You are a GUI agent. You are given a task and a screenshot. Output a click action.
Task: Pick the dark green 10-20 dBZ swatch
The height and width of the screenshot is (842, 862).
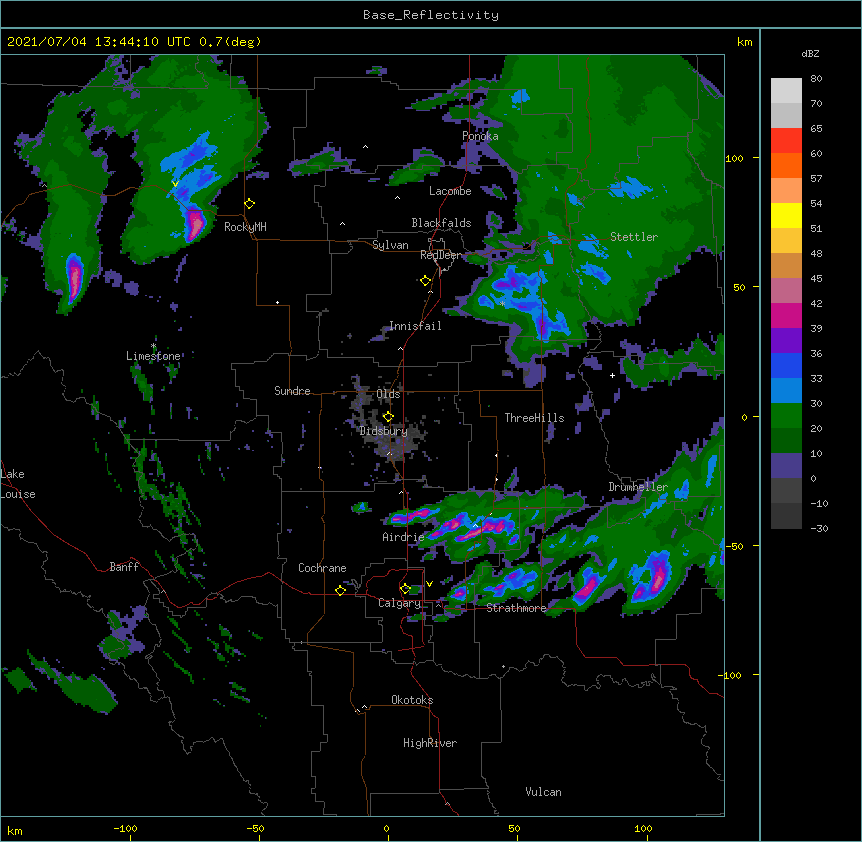[x=786, y=441]
